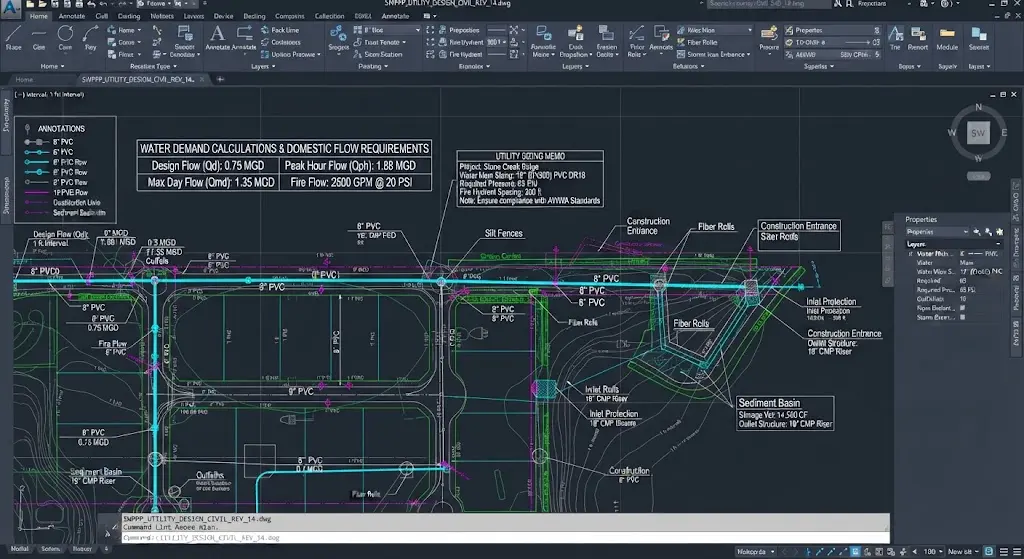1024x559 pixels.
Task: Toggle the Modial status bar button
Action: coord(20,549)
